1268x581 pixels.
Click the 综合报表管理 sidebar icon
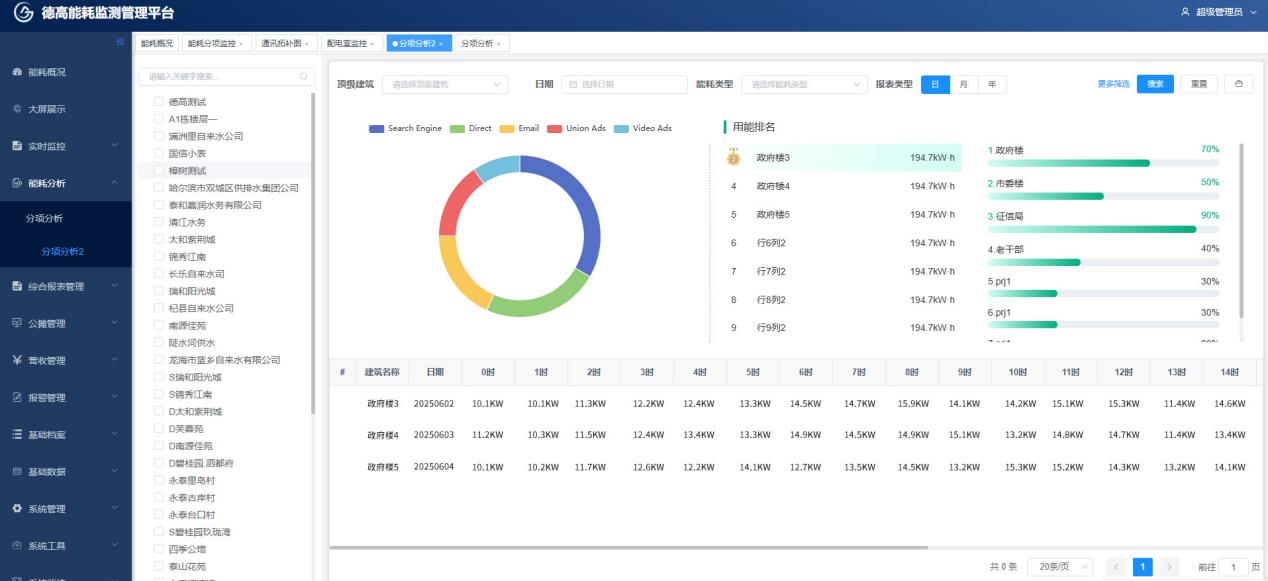[x=16, y=287]
